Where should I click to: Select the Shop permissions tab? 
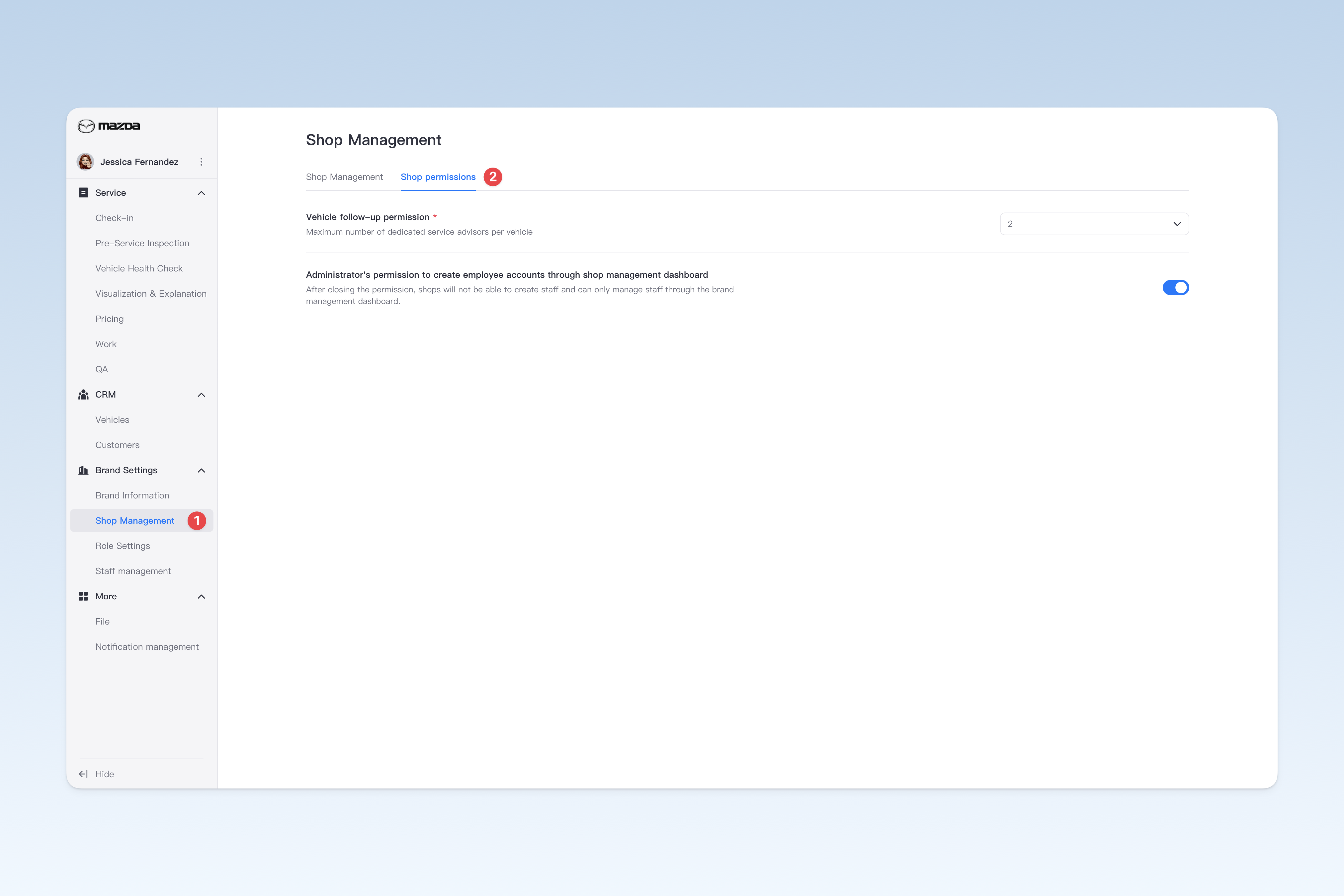point(438,177)
